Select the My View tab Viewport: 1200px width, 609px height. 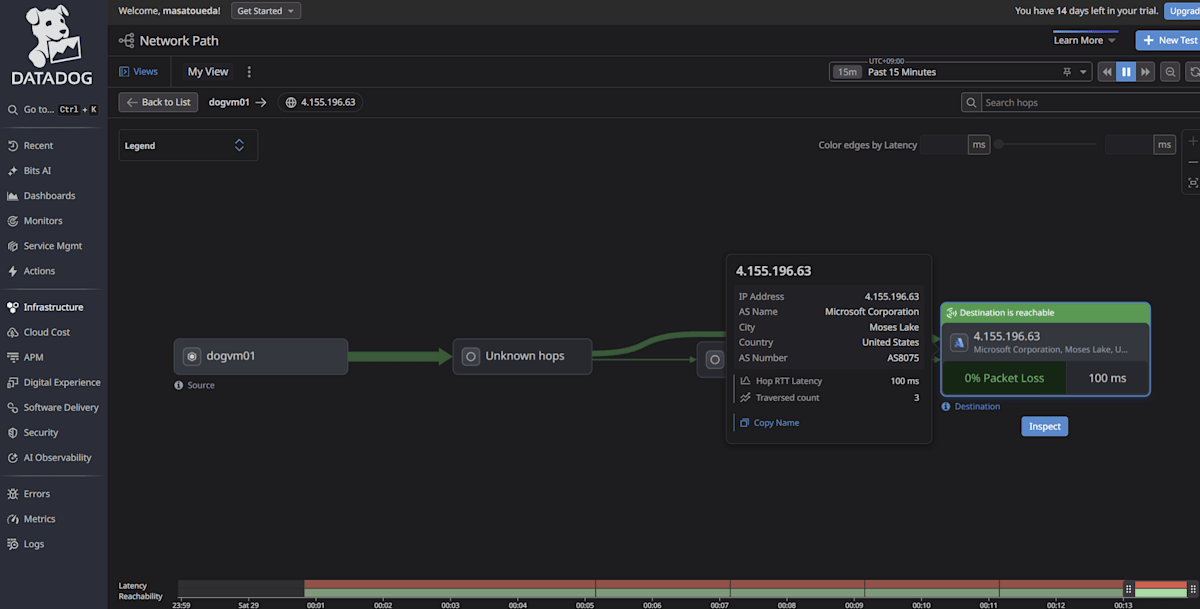[208, 72]
